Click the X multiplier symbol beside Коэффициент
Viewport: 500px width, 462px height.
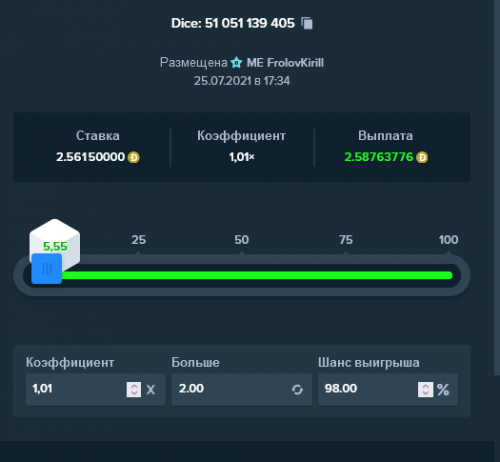(x=151, y=390)
